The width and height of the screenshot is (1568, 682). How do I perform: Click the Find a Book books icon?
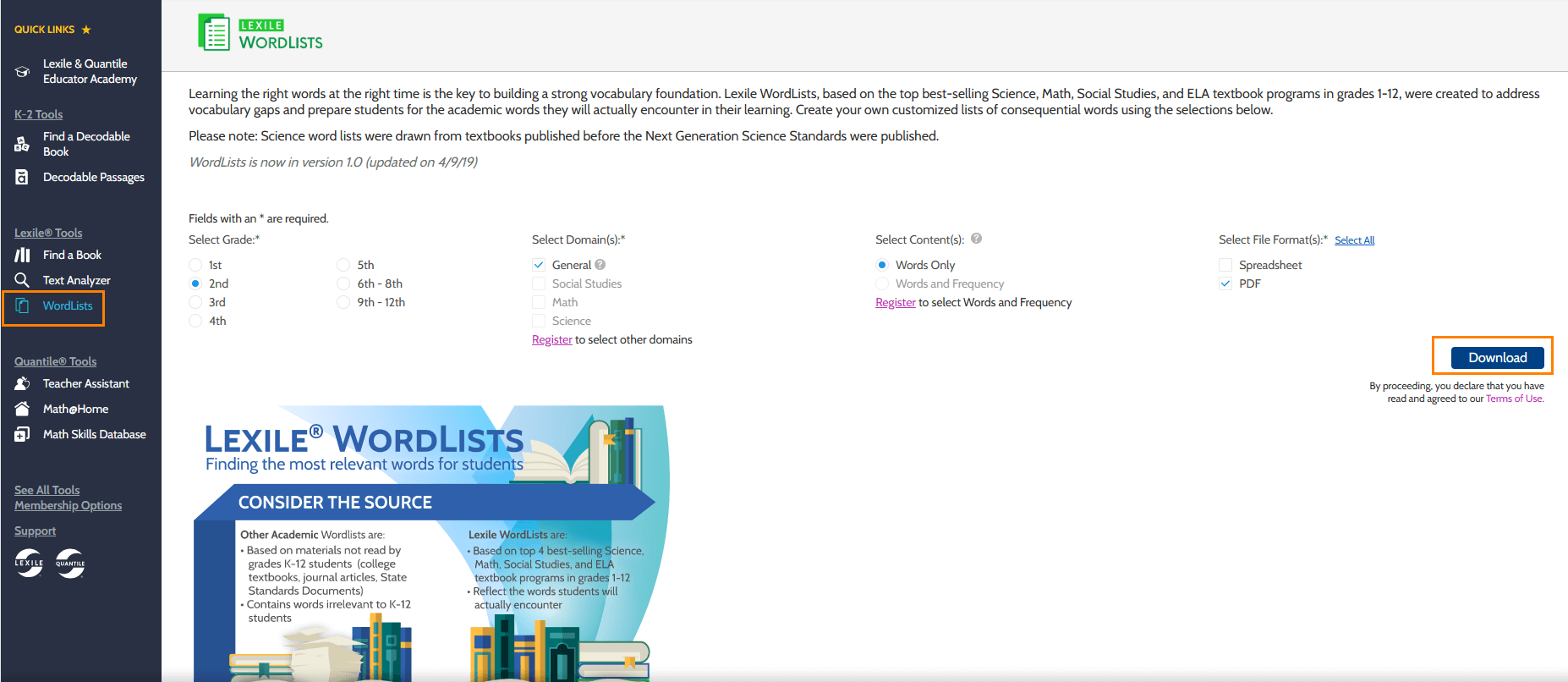(x=23, y=255)
